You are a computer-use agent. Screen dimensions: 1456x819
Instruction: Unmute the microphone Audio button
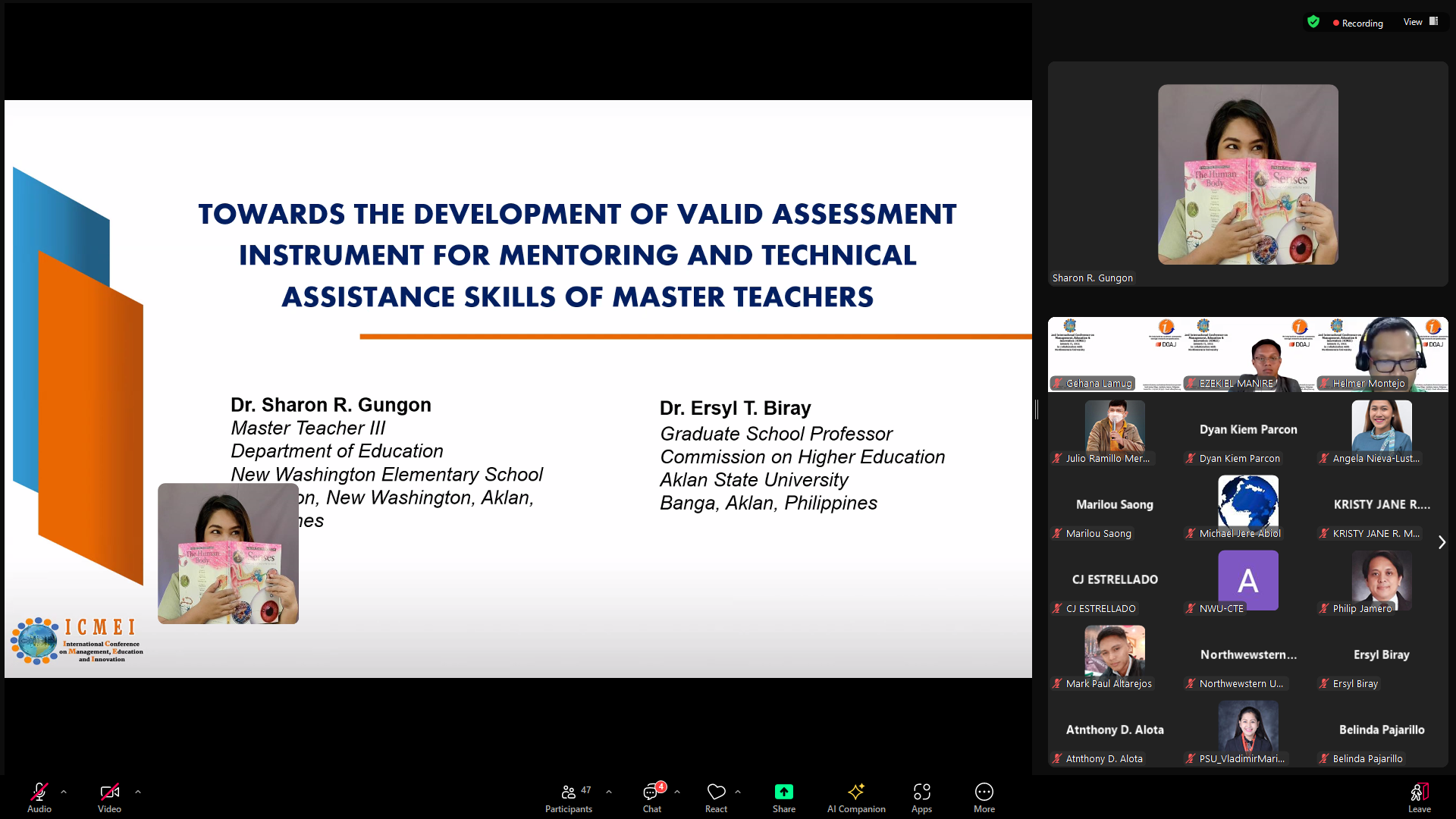pyautogui.click(x=39, y=796)
